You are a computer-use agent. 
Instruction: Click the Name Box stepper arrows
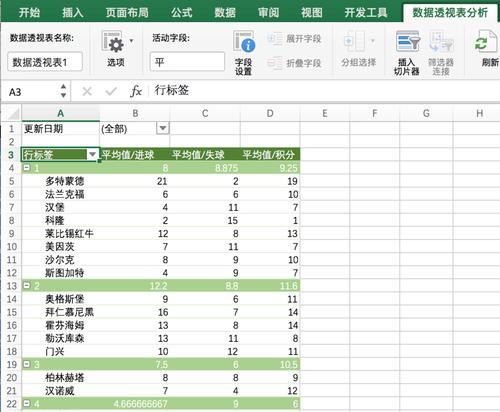pyautogui.click(x=63, y=91)
